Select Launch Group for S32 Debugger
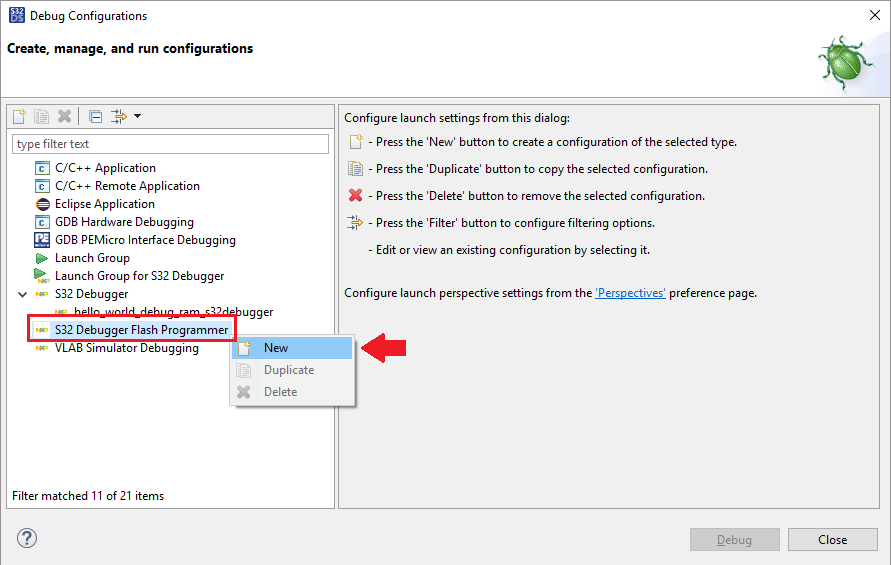Viewport: 891px width, 565px height. tap(139, 276)
